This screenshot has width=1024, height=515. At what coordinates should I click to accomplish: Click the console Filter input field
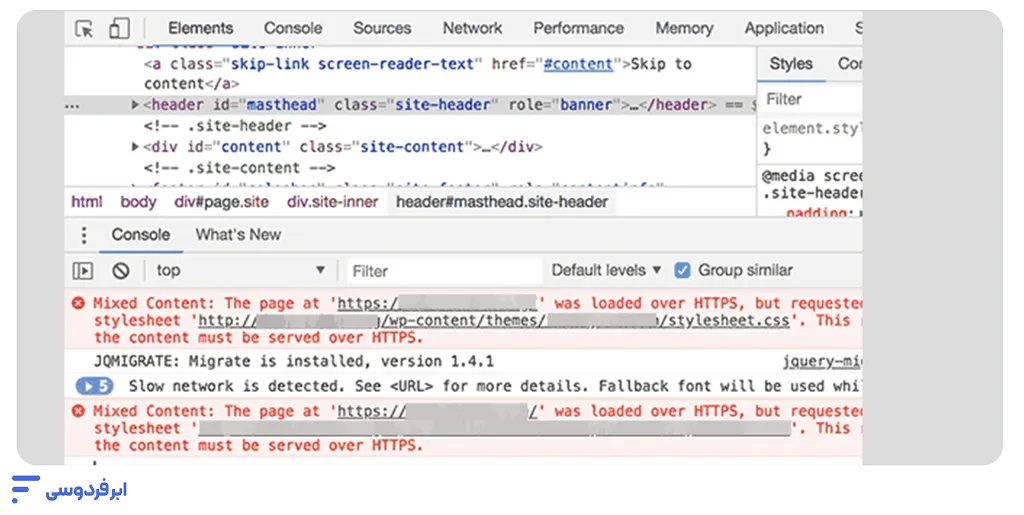tap(440, 271)
